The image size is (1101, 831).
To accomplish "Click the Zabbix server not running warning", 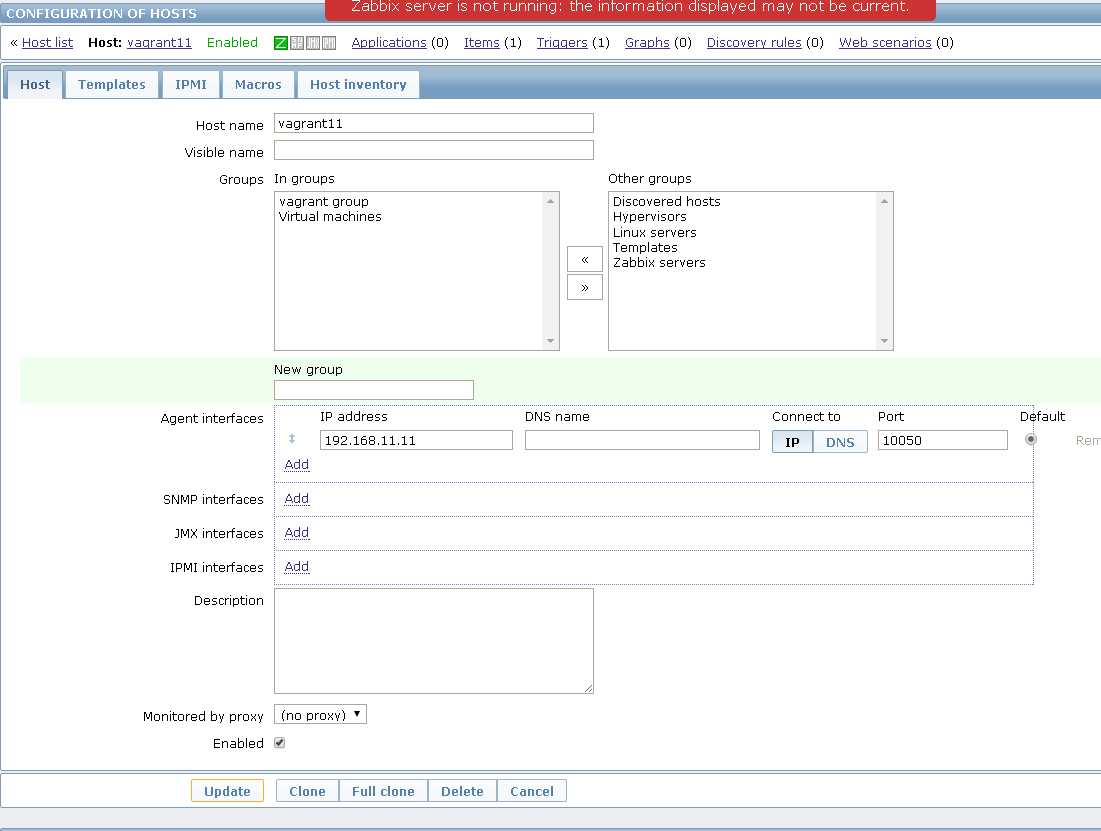I will [x=630, y=9].
